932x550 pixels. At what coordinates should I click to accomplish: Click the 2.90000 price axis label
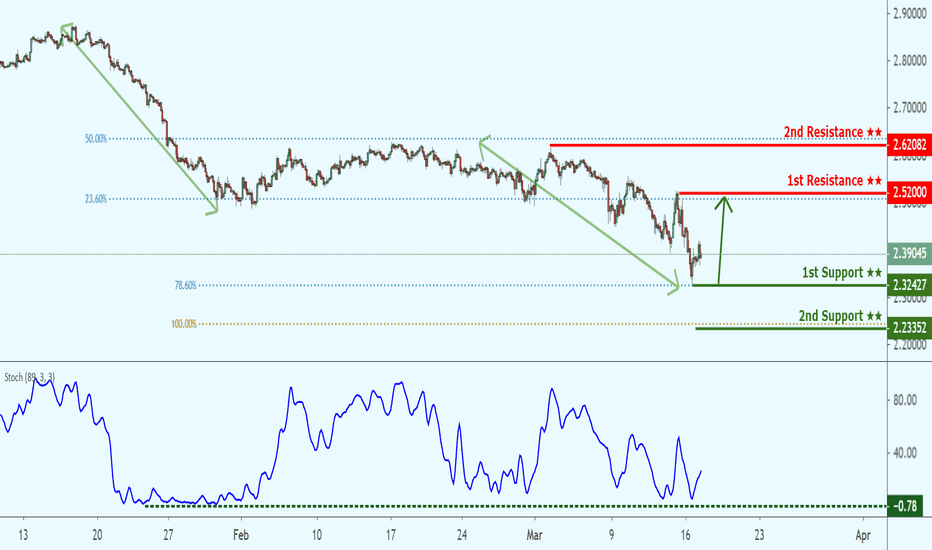click(x=910, y=13)
